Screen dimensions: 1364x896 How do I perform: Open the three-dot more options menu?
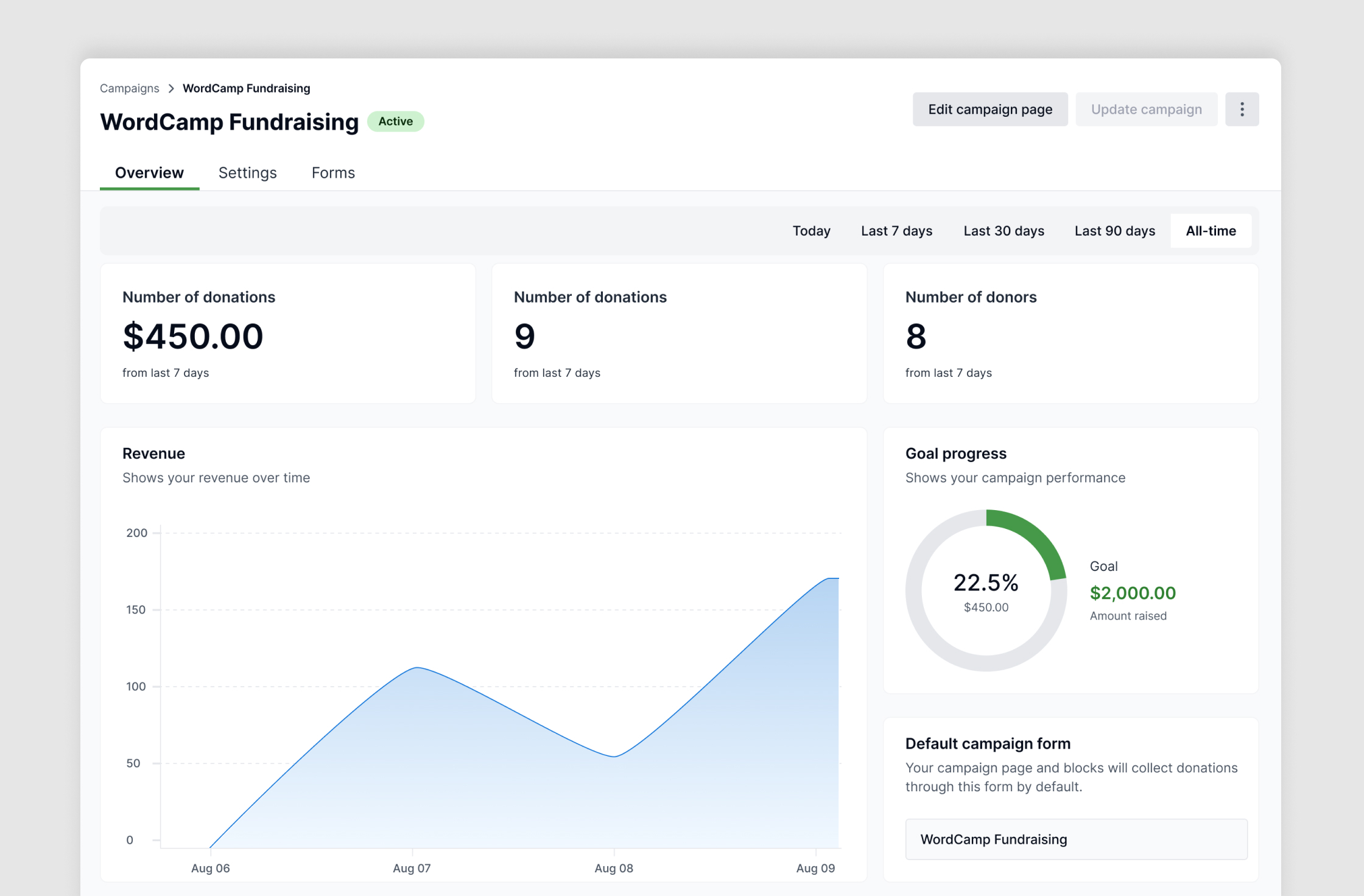point(1242,110)
